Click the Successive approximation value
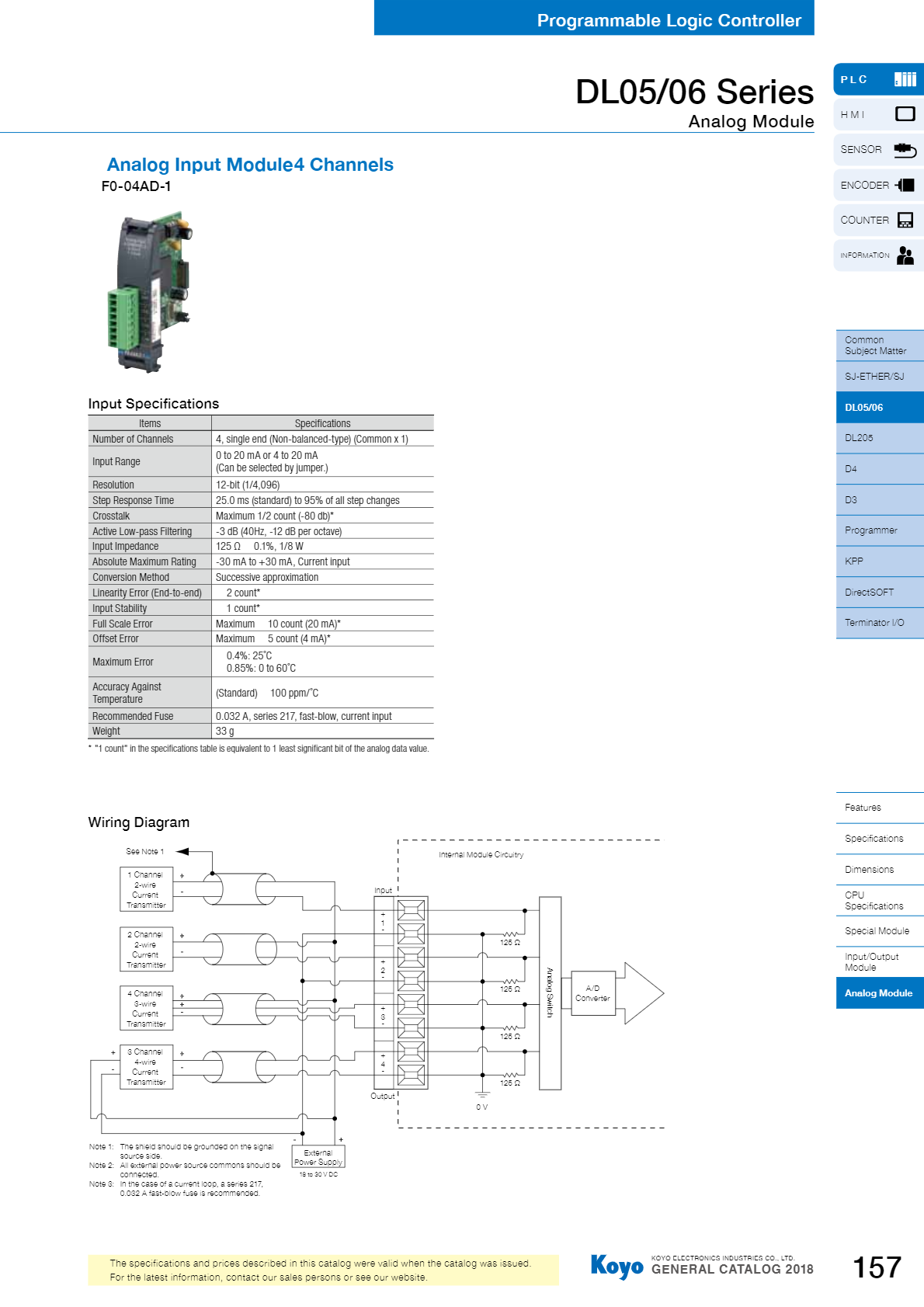This screenshot has width=924, height=1307. point(267,578)
